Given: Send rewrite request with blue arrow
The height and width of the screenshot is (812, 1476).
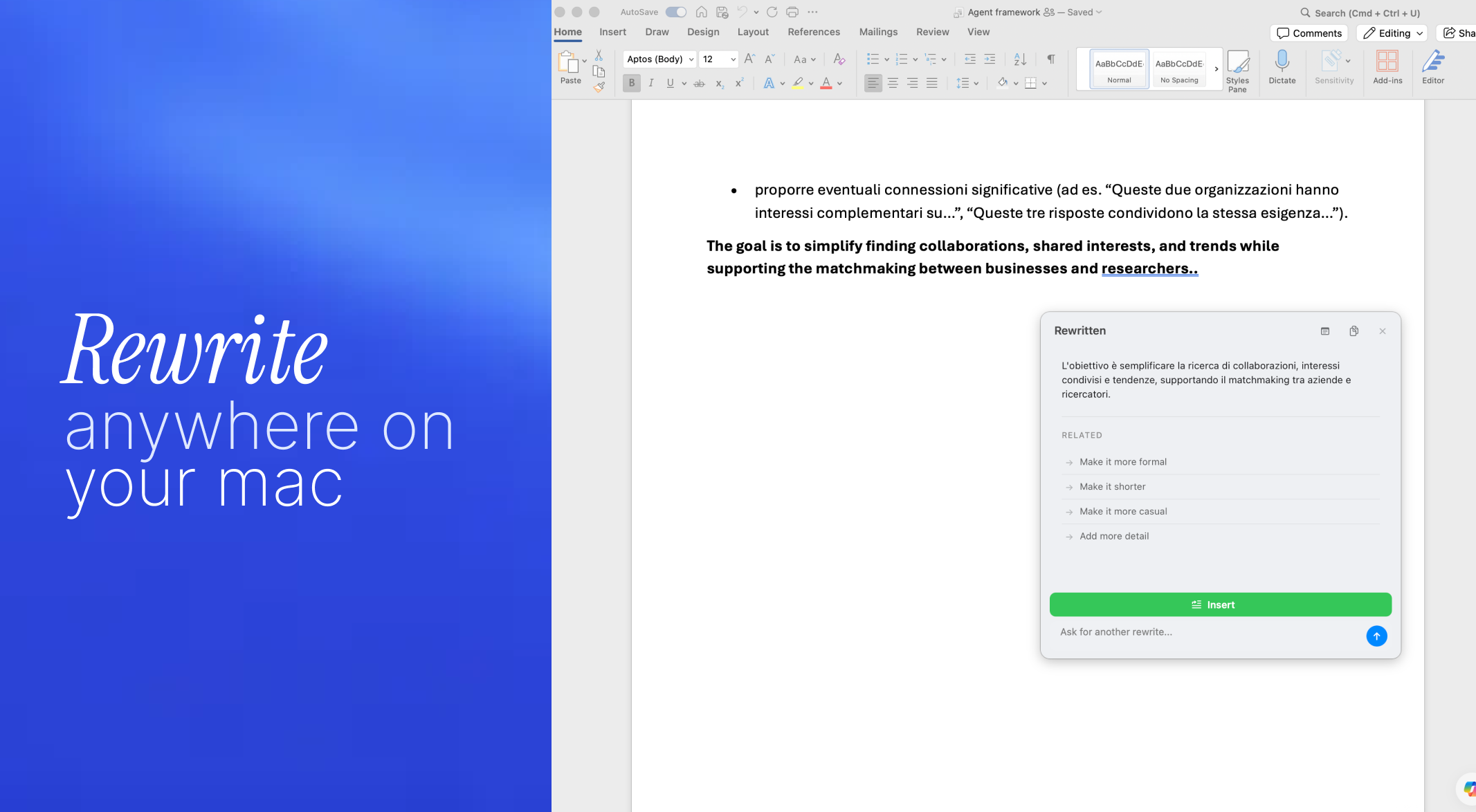Looking at the screenshot, I should pos(1376,636).
